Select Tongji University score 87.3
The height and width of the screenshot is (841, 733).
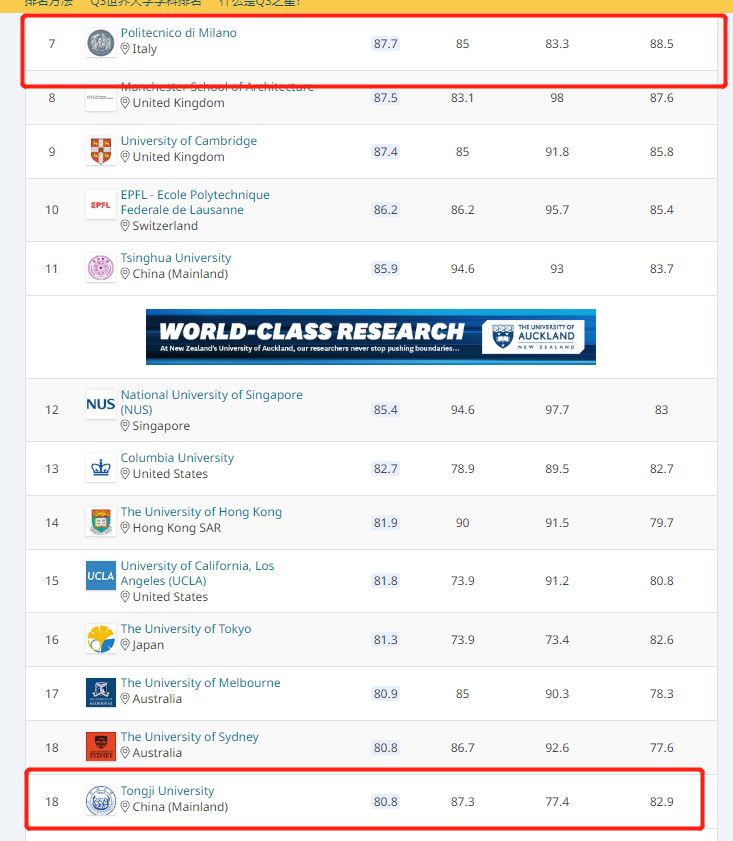pos(462,802)
